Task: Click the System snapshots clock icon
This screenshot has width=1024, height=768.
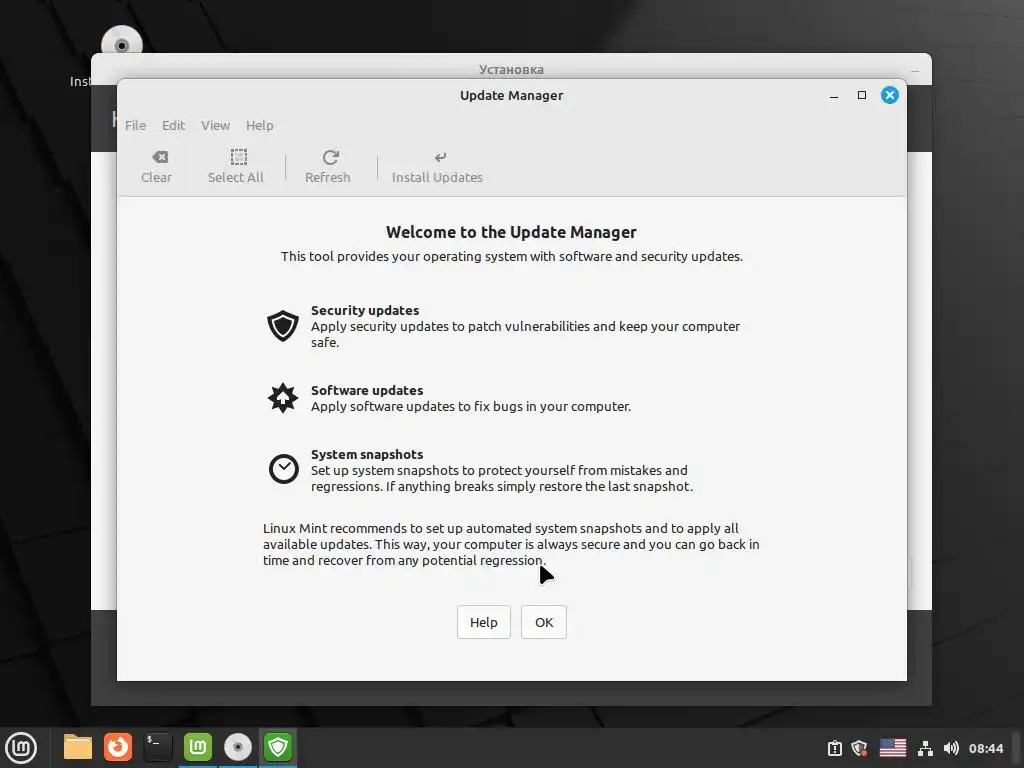Action: pyautogui.click(x=283, y=469)
